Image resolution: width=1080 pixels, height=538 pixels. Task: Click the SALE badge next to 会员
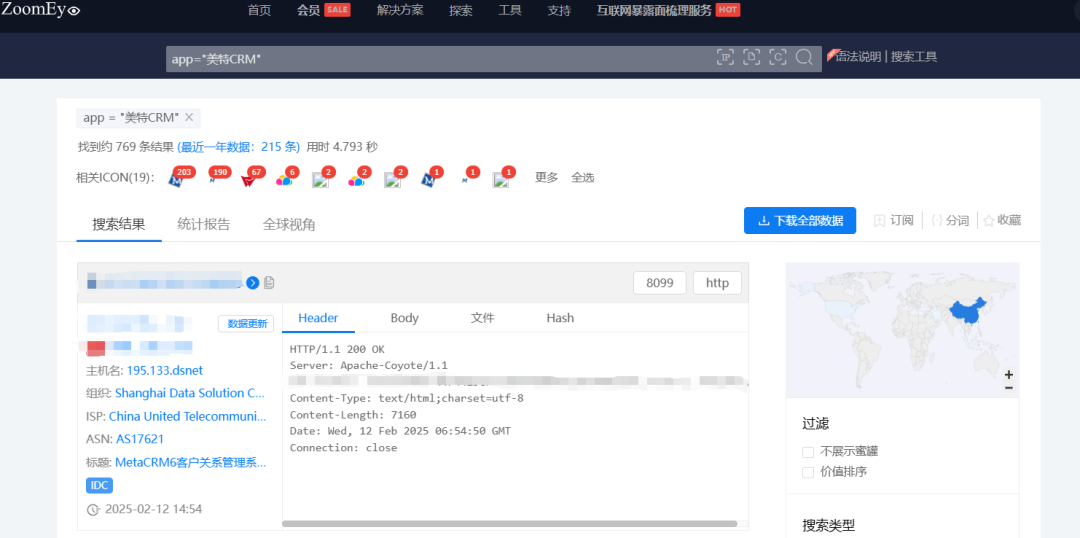coord(337,10)
